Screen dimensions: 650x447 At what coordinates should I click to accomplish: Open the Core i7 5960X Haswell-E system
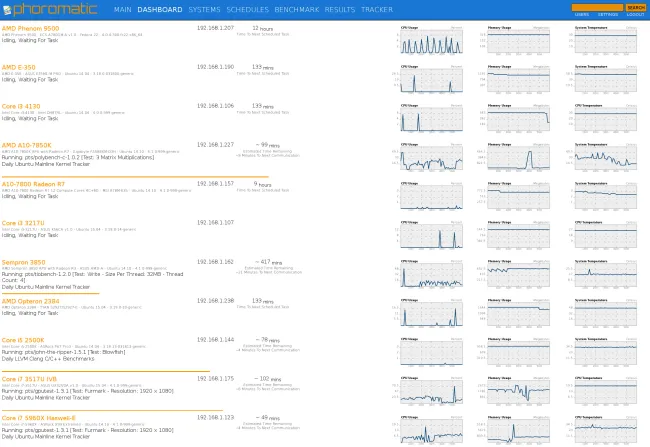tap(39, 418)
